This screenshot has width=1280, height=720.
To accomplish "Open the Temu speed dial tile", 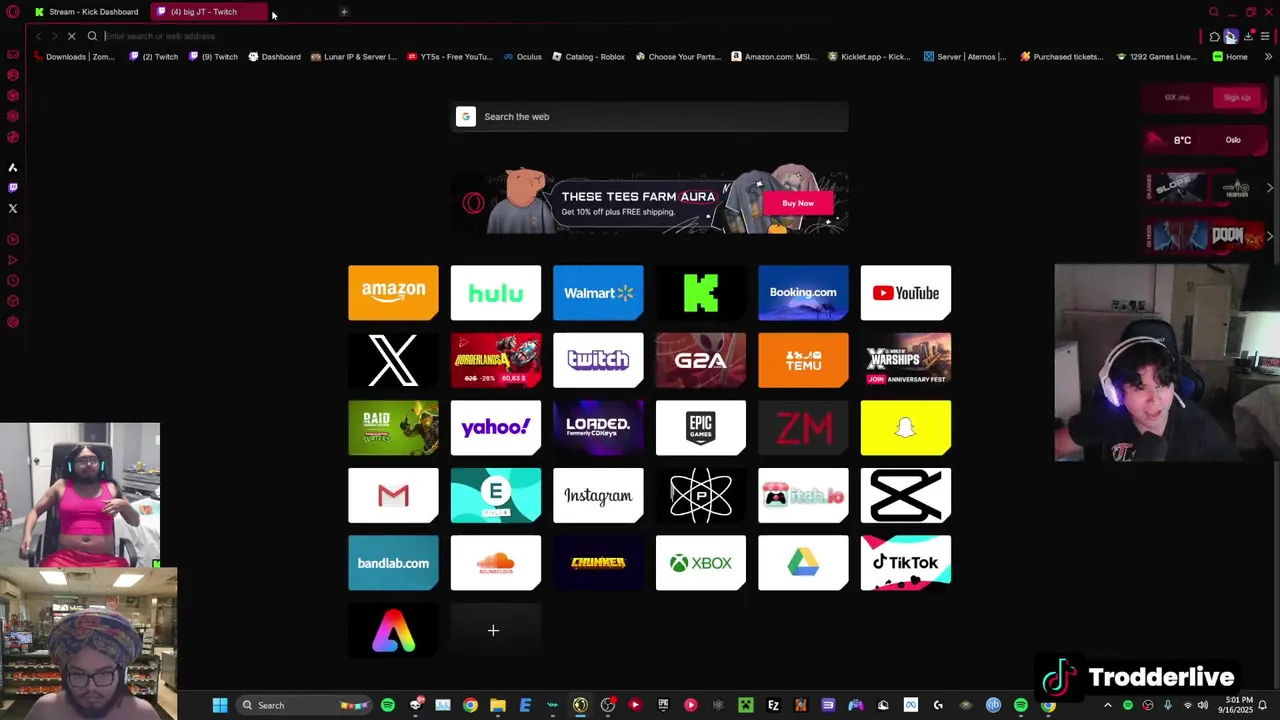I will 803,360.
